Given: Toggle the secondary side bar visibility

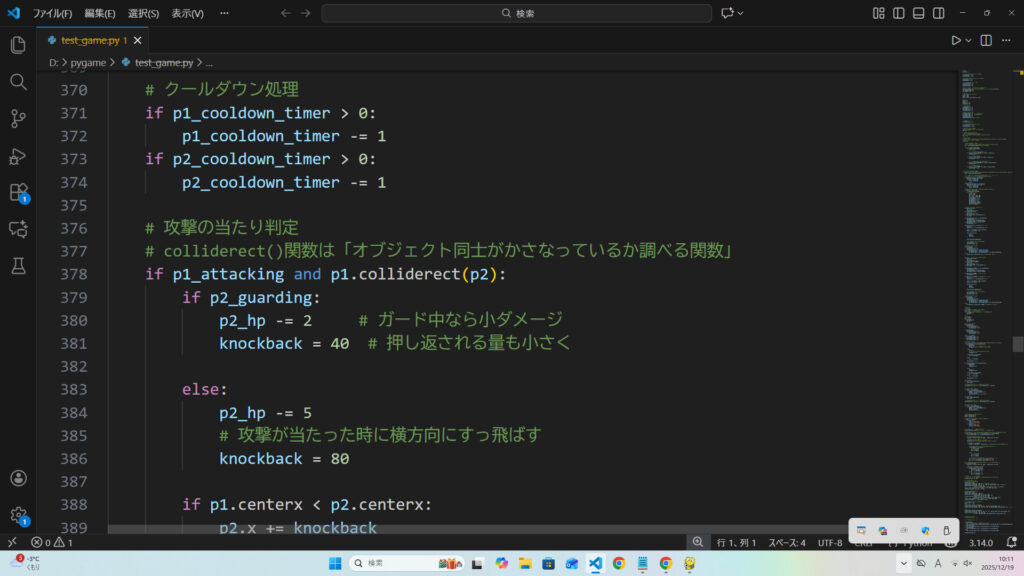Looking at the screenshot, I should [x=939, y=13].
